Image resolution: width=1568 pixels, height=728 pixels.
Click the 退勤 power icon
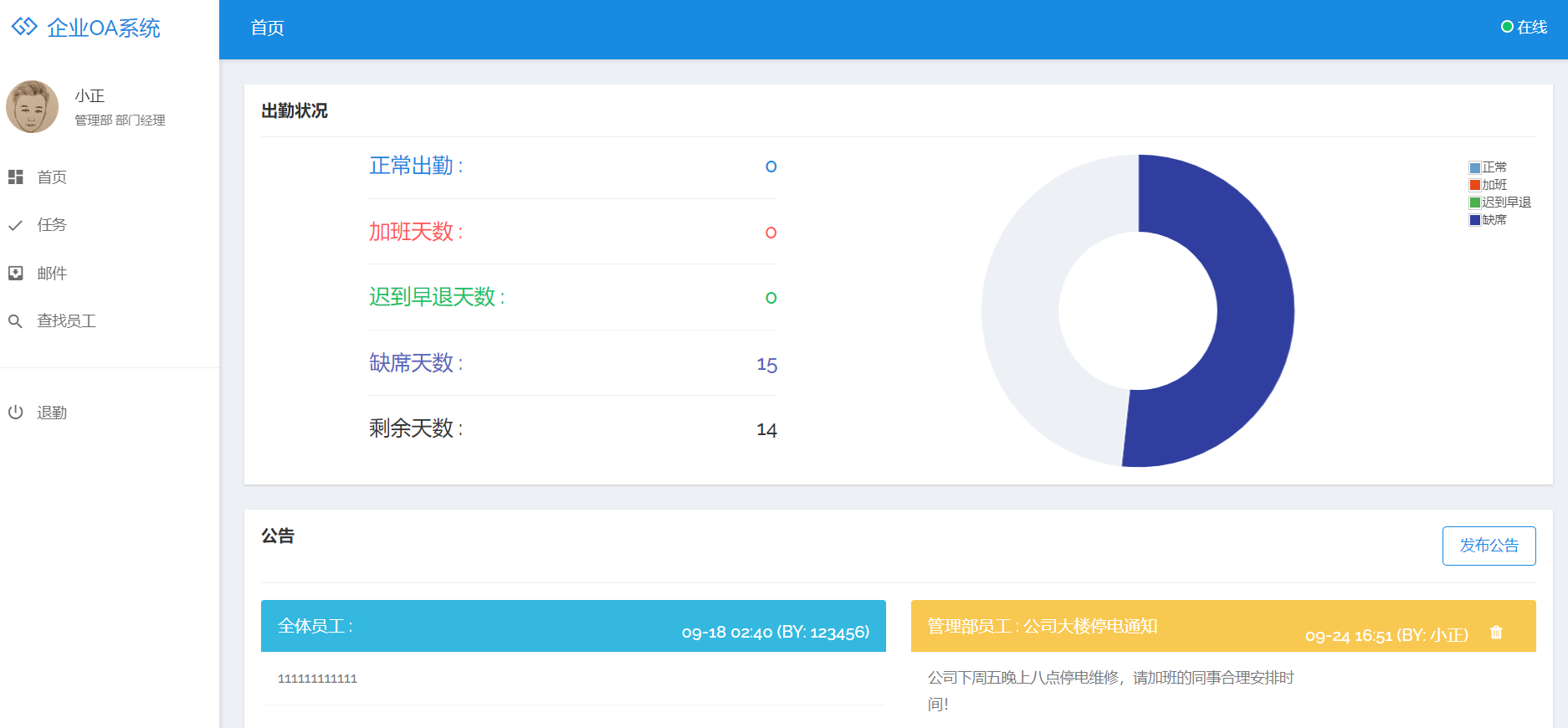[15, 412]
